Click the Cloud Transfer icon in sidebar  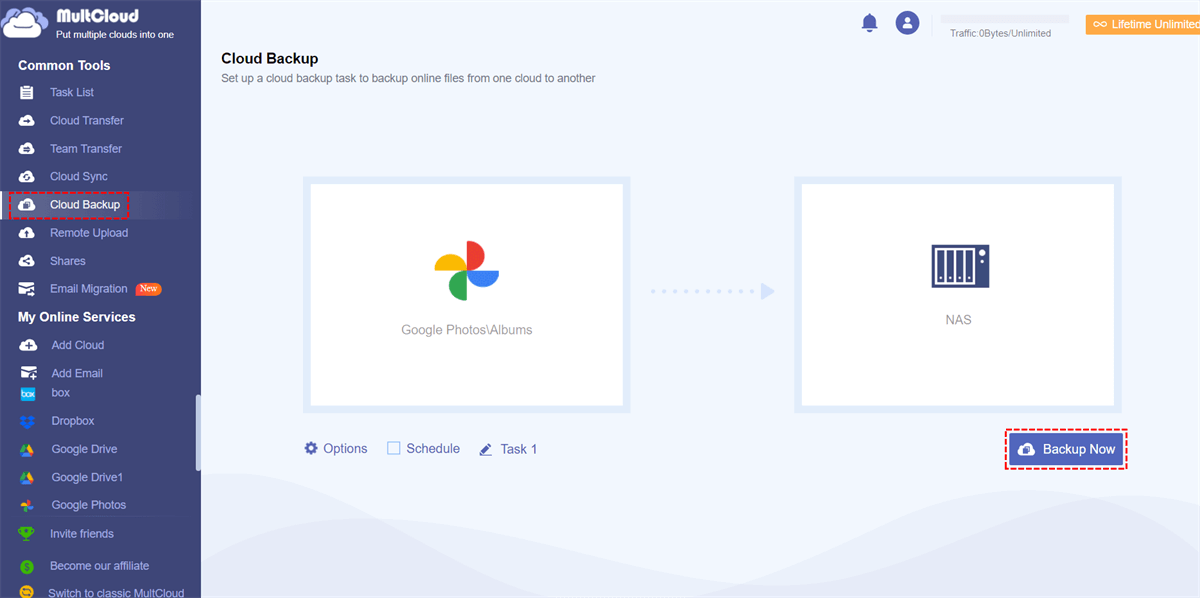pos(27,120)
